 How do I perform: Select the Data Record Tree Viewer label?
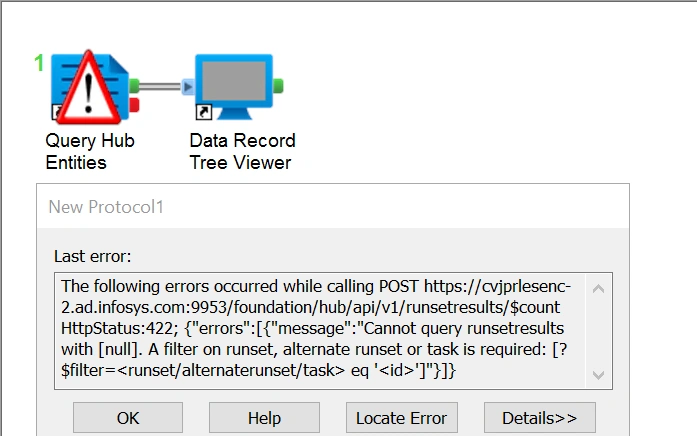coord(242,151)
